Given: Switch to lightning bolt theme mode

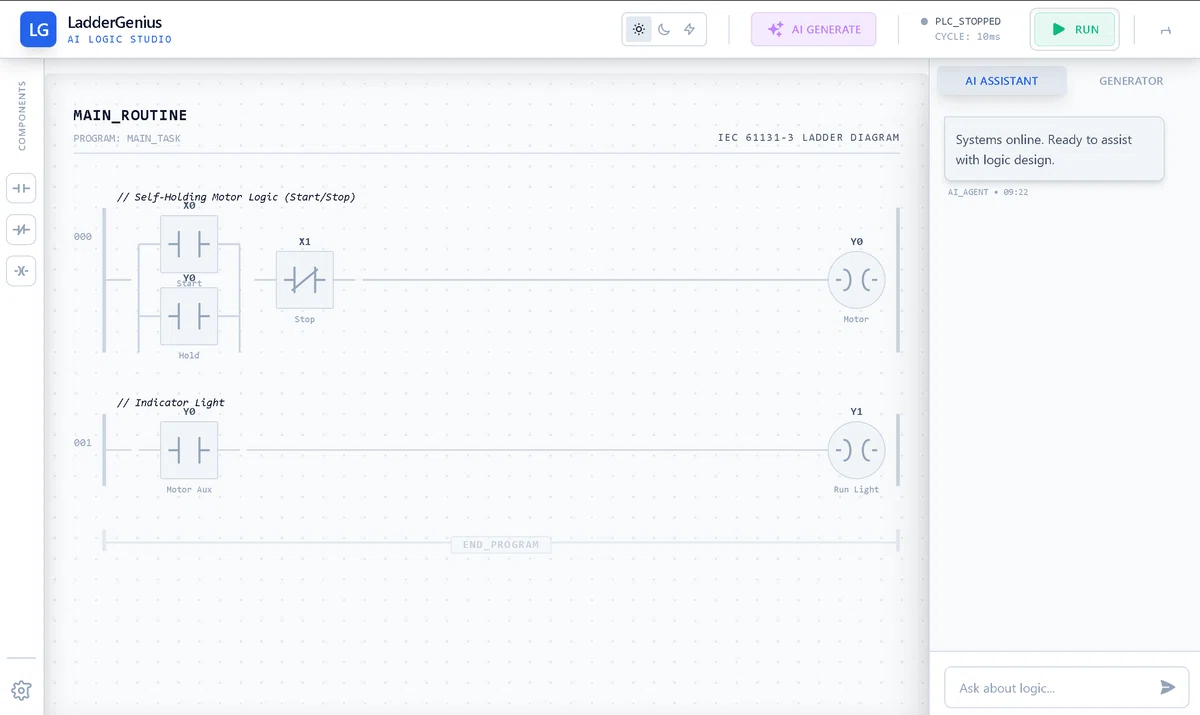Looking at the screenshot, I should 690,29.
